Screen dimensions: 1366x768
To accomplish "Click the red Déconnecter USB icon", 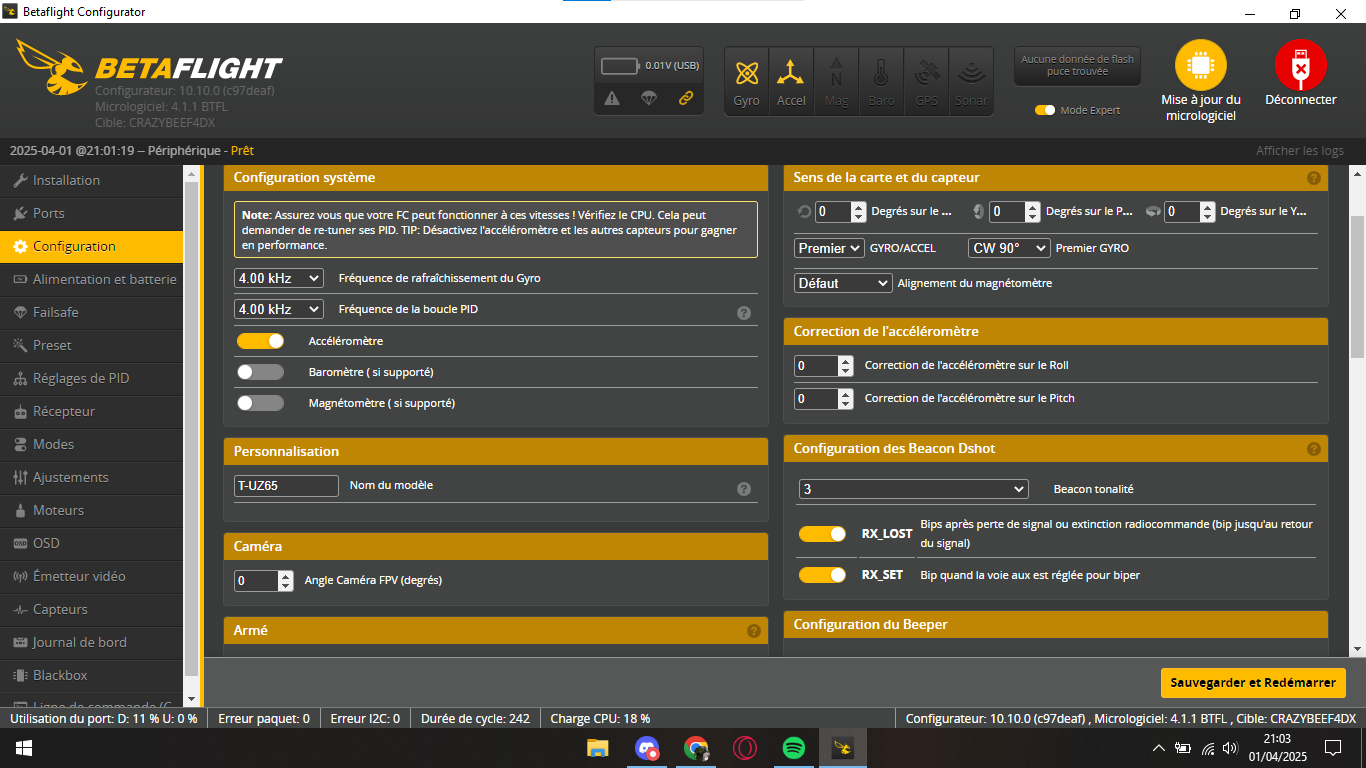I will click(1300, 67).
